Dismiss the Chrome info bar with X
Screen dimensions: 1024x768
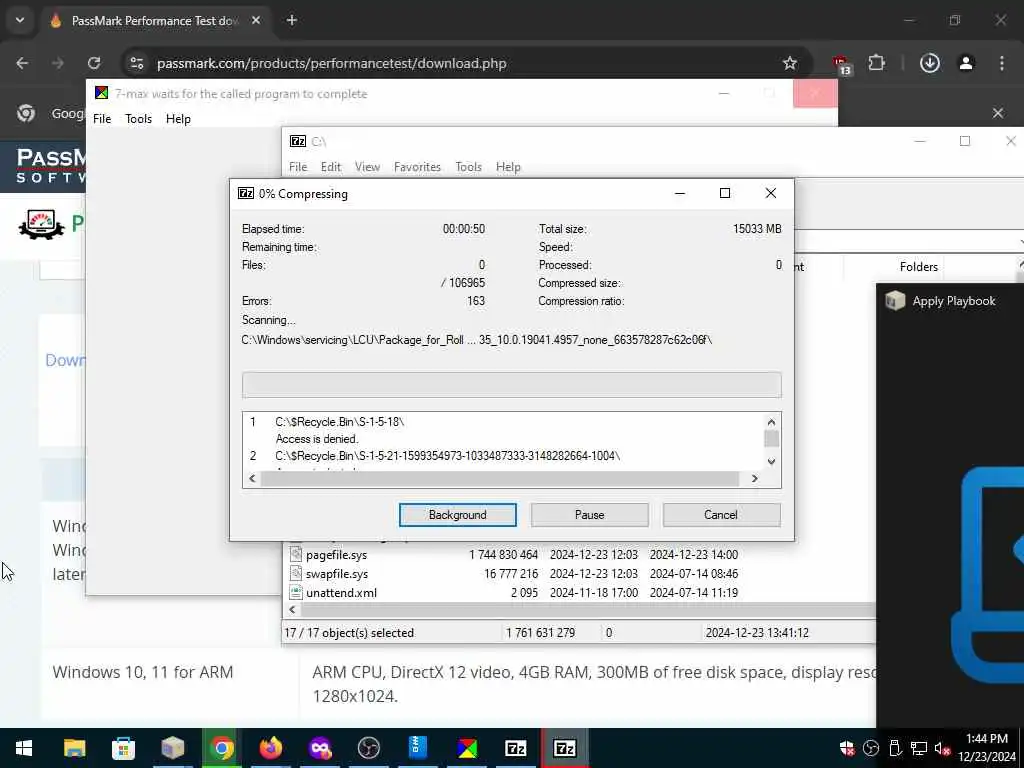[x=998, y=113]
